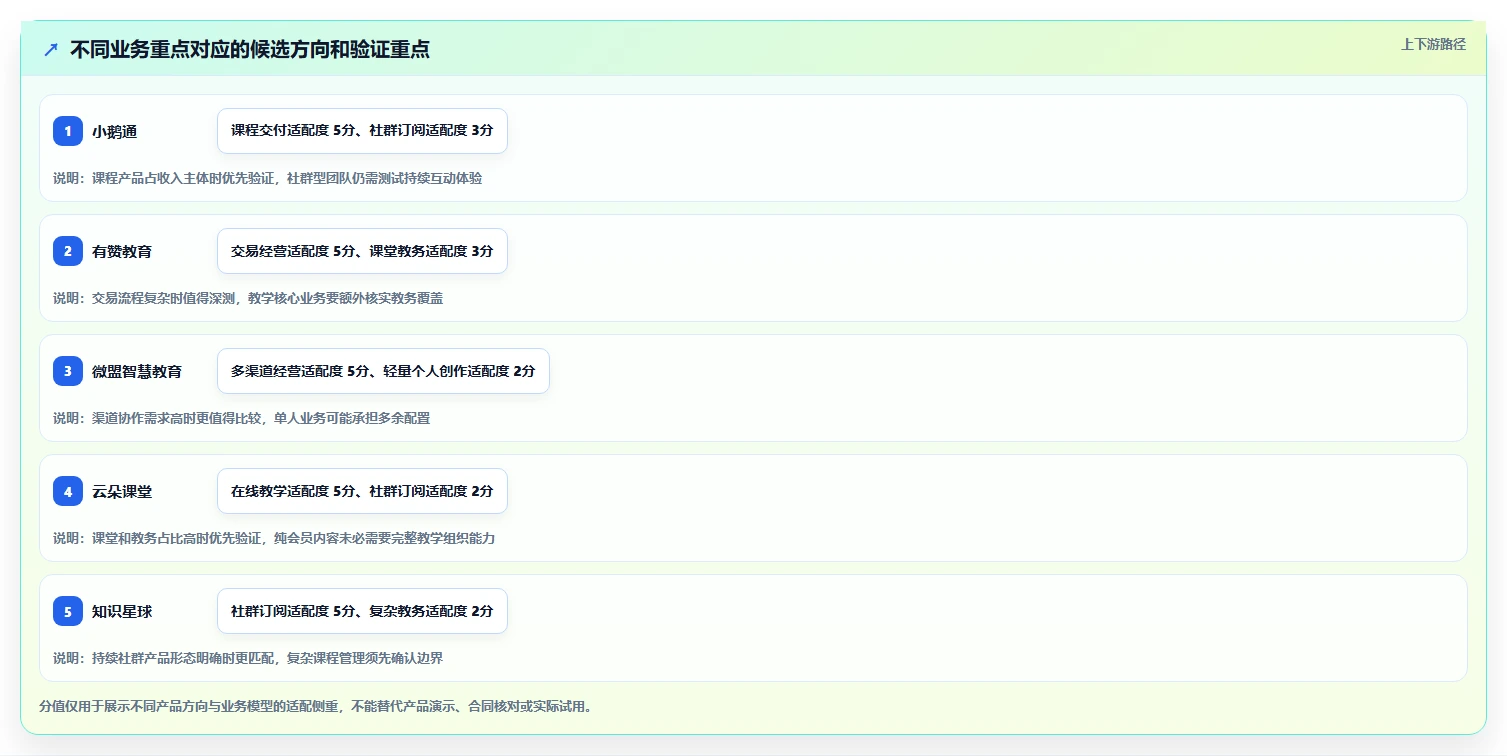The image size is (1507, 756).
Task: Click the number 5 badge for 知识星球
Action: [x=68, y=611]
